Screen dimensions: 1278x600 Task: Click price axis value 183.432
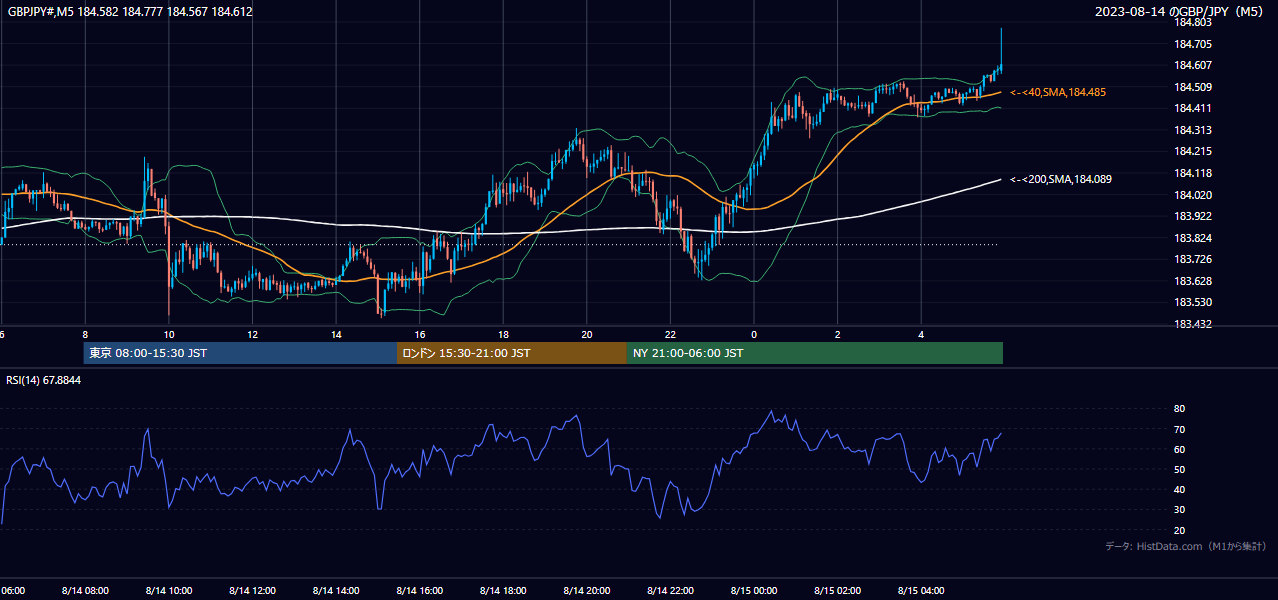point(1194,324)
